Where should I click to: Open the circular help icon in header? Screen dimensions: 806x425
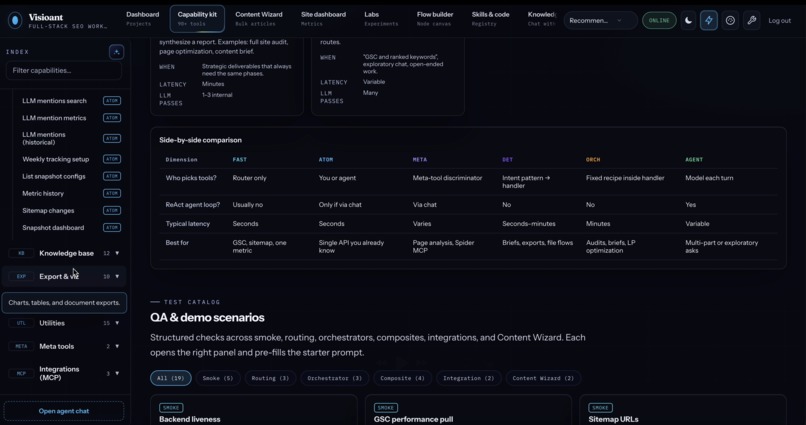[730, 21]
